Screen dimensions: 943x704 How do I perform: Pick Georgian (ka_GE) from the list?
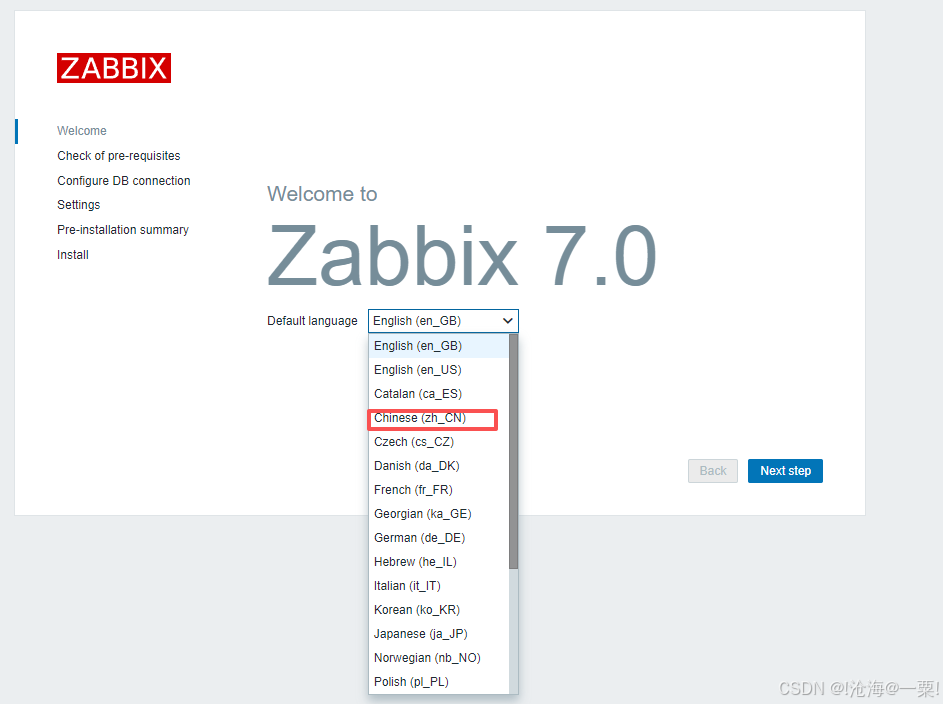click(439, 515)
